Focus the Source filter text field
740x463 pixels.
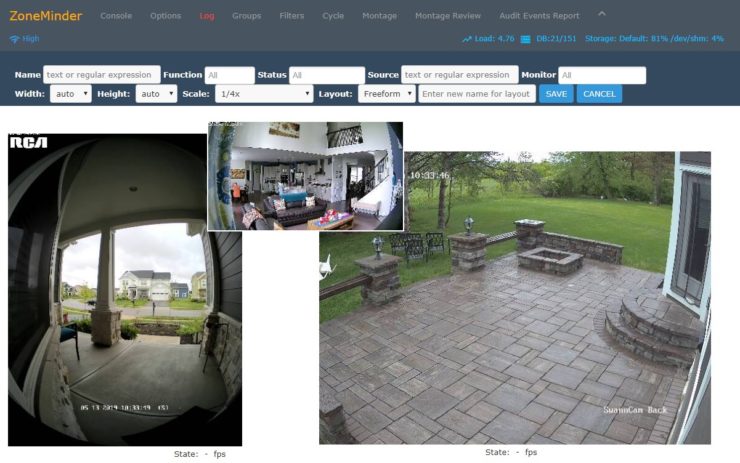coord(460,75)
